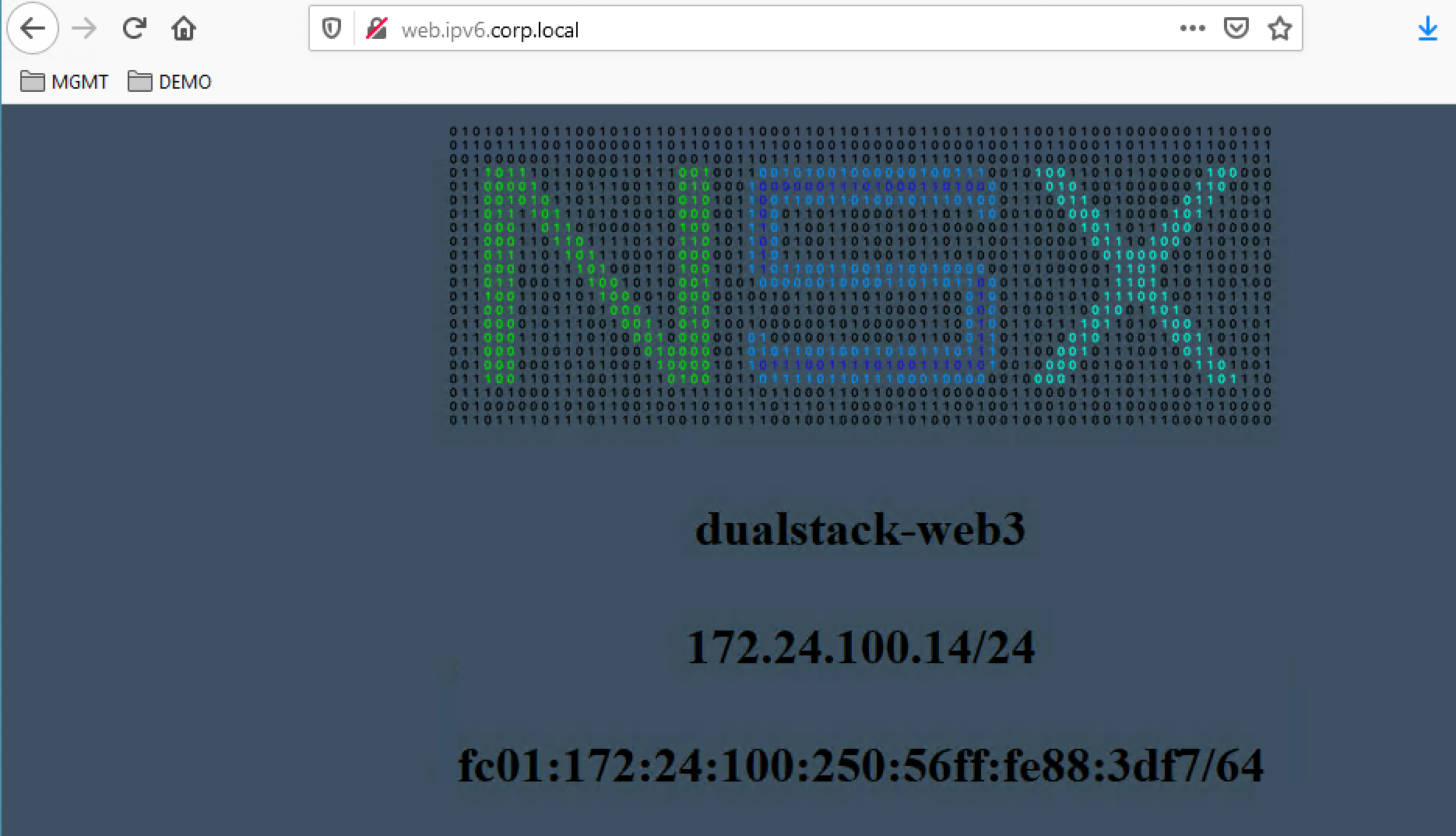Image resolution: width=1456 pixels, height=836 pixels.
Task: Click the fc01:172:24:100 IPv6 address text
Action: point(860,766)
